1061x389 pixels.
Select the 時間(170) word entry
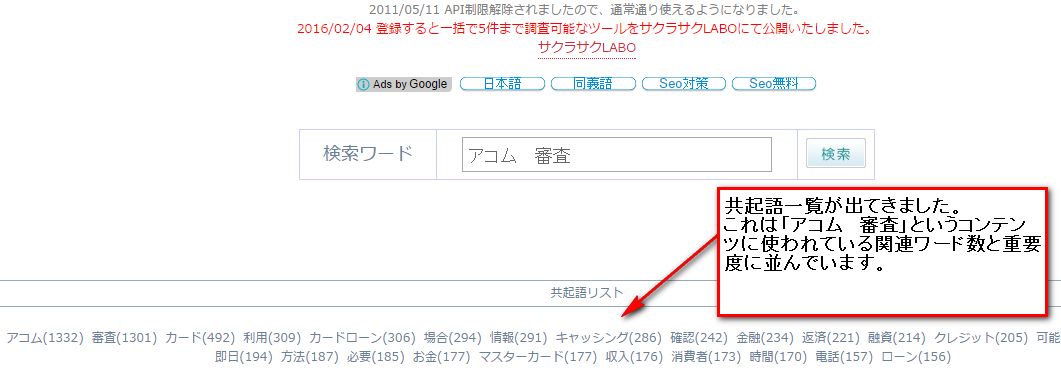pos(778,357)
